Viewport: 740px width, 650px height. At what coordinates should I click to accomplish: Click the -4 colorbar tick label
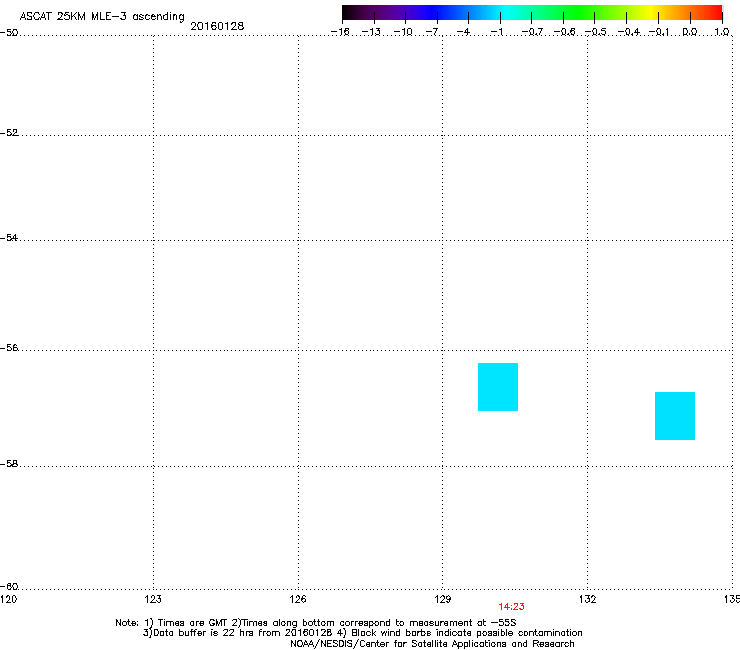(x=463, y=32)
